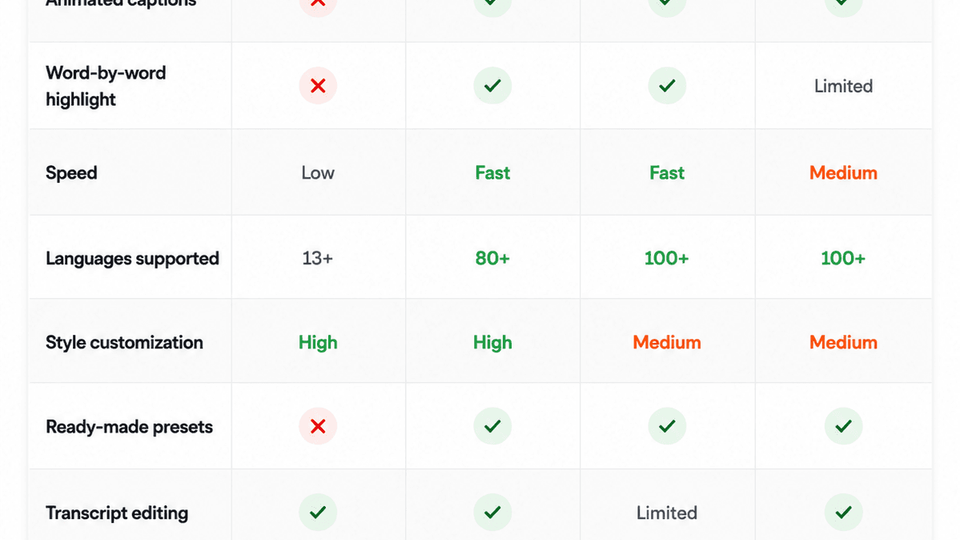This screenshot has height=540, width=960.
Task: Click the orange Medium value in Speed row
Action: (843, 173)
